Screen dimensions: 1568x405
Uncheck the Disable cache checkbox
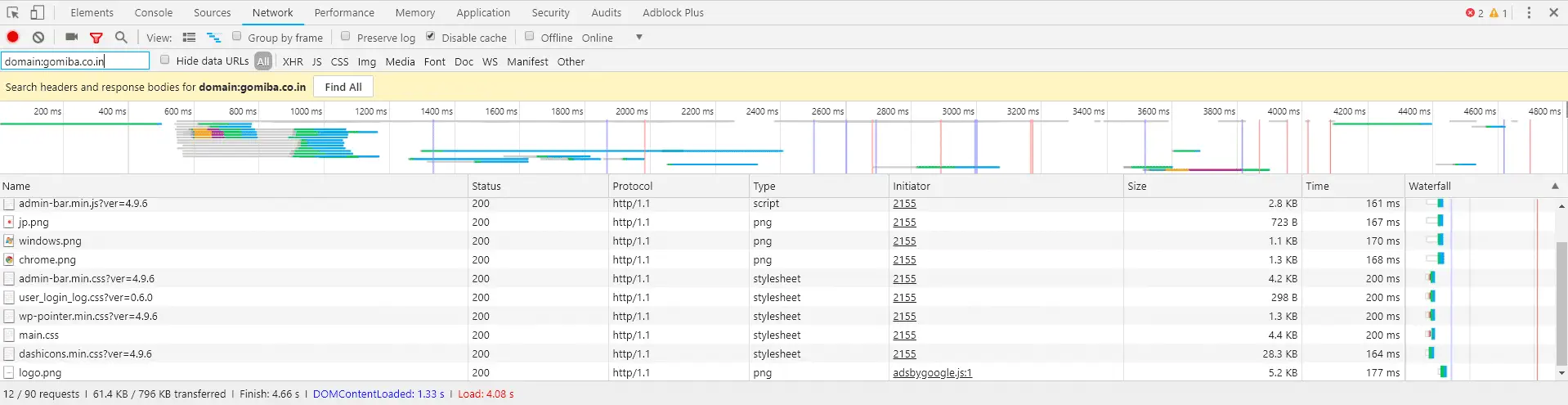click(431, 36)
